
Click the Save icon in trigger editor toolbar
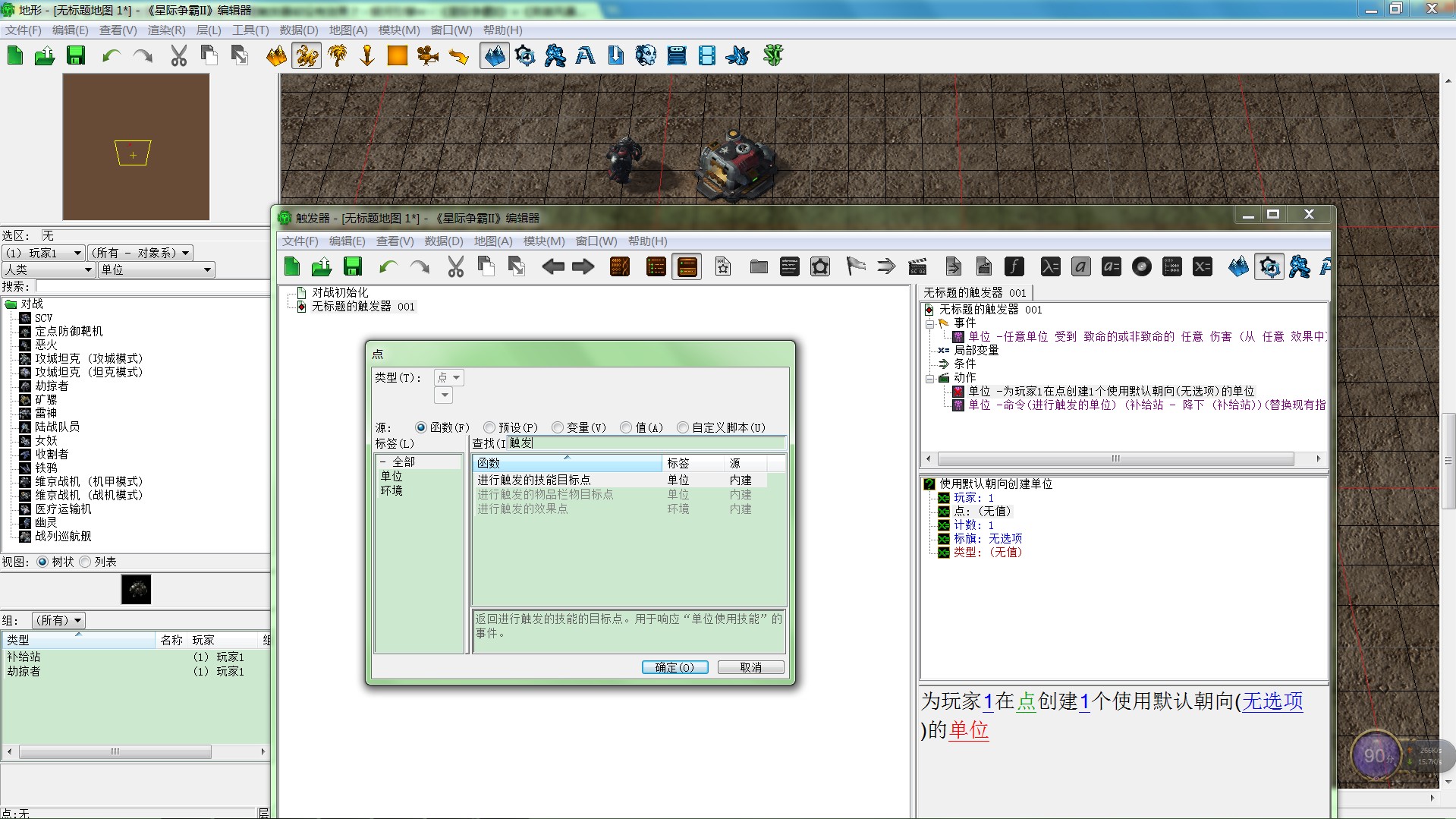(353, 266)
